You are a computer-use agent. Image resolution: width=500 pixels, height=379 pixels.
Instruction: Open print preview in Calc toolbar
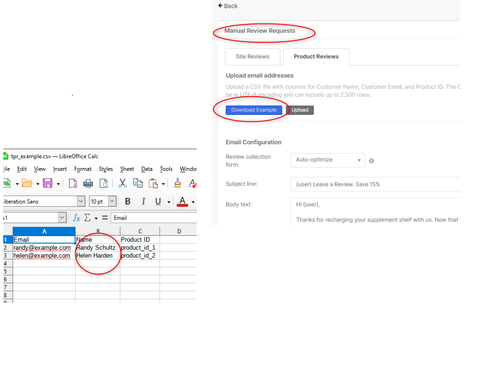pos(104,183)
